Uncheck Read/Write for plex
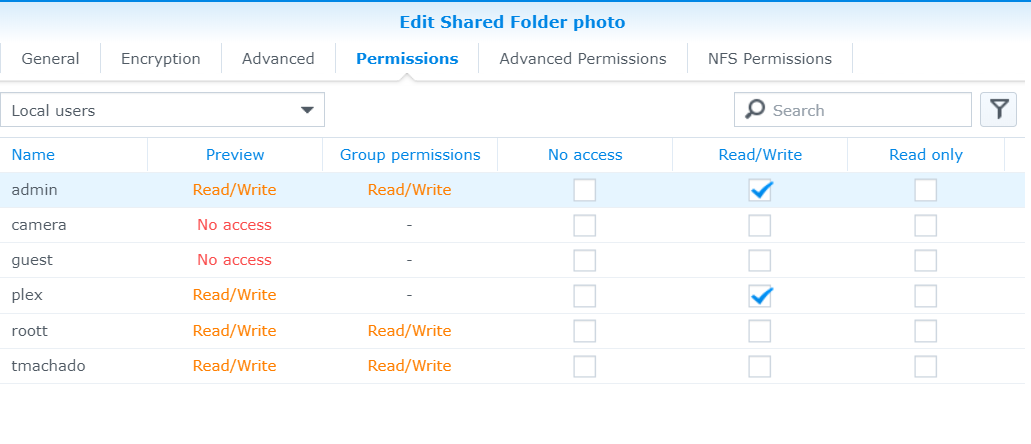 click(x=760, y=295)
